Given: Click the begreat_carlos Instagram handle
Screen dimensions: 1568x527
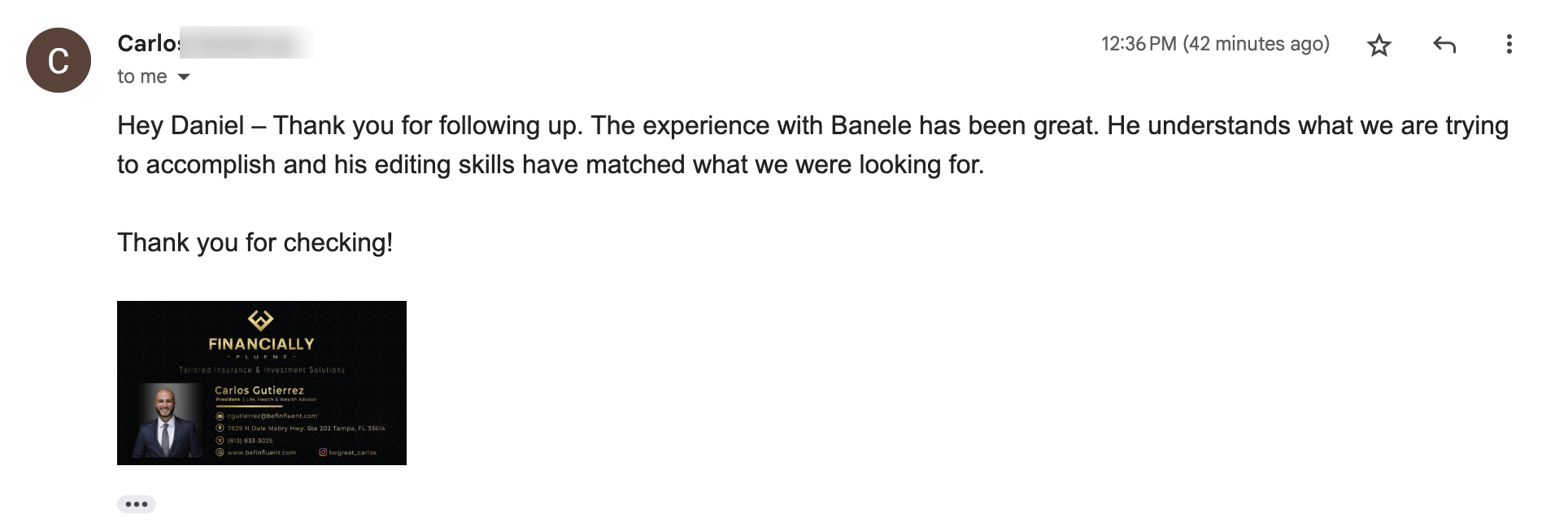Looking at the screenshot, I should point(353,452).
